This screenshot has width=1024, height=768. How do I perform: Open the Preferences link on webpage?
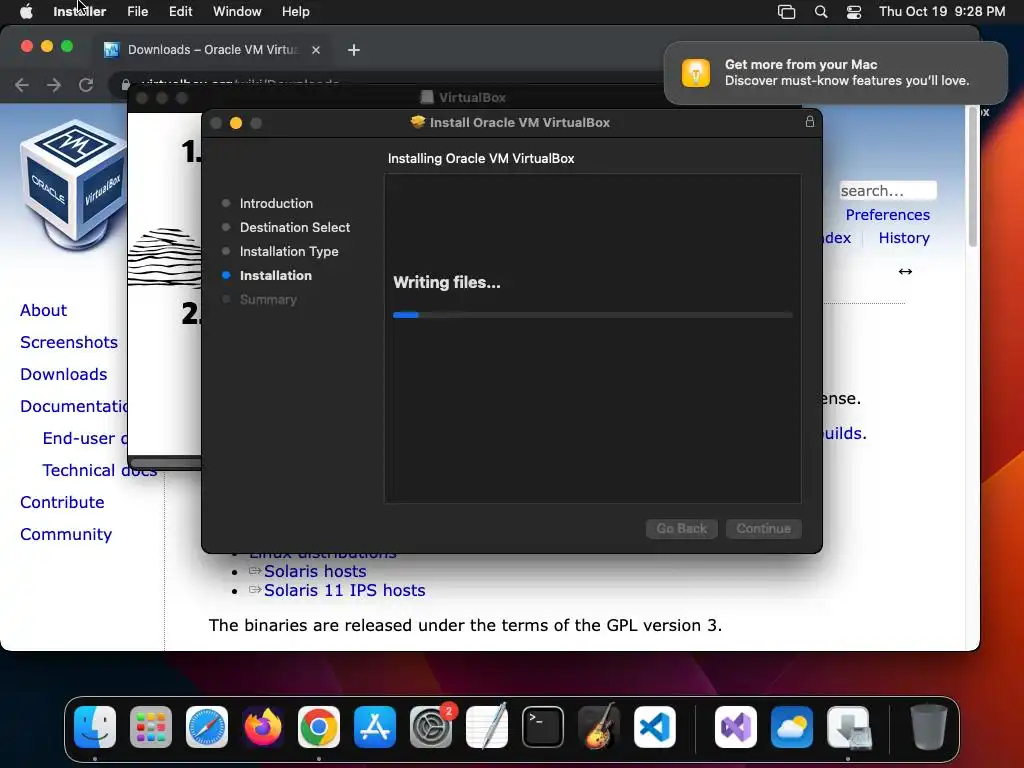888,215
